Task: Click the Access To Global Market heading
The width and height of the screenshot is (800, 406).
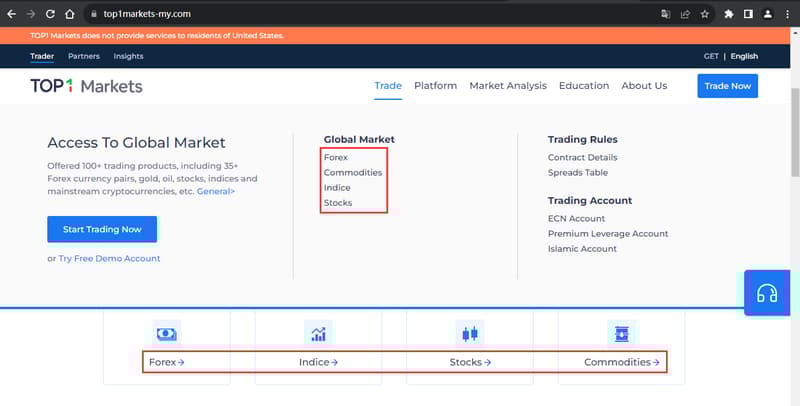Action: [x=136, y=142]
